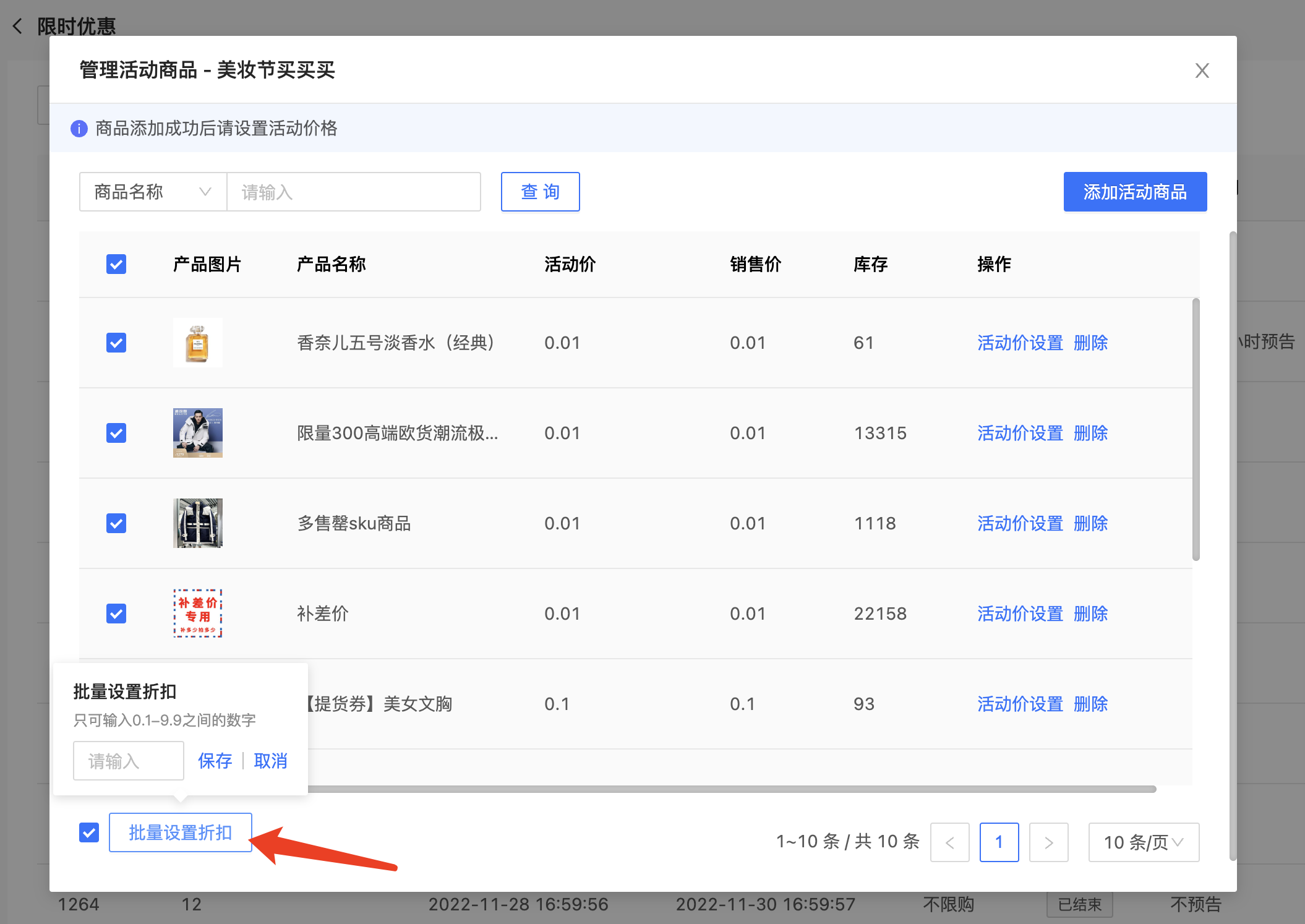Image resolution: width=1305 pixels, height=924 pixels.
Task: Click 取消 in the batch discount popover
Action: 270,761
